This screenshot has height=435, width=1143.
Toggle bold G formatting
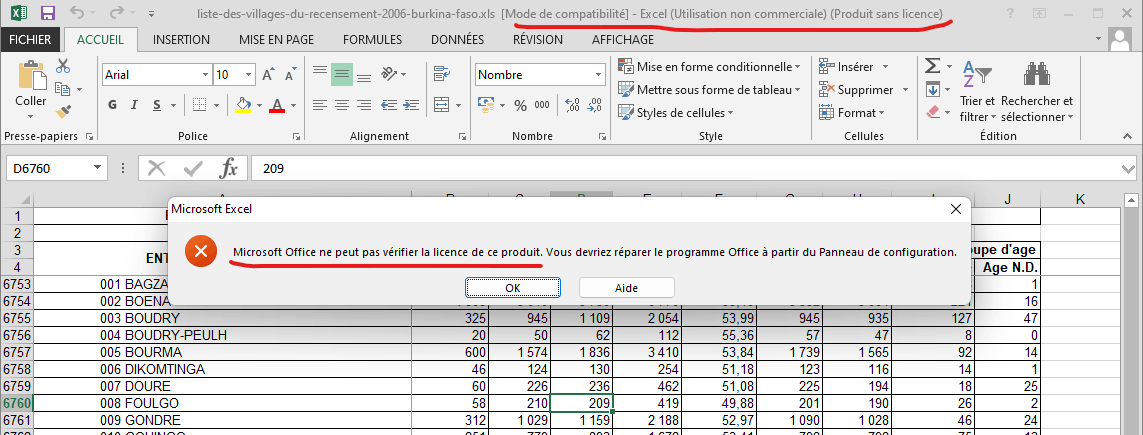point(112,105)
